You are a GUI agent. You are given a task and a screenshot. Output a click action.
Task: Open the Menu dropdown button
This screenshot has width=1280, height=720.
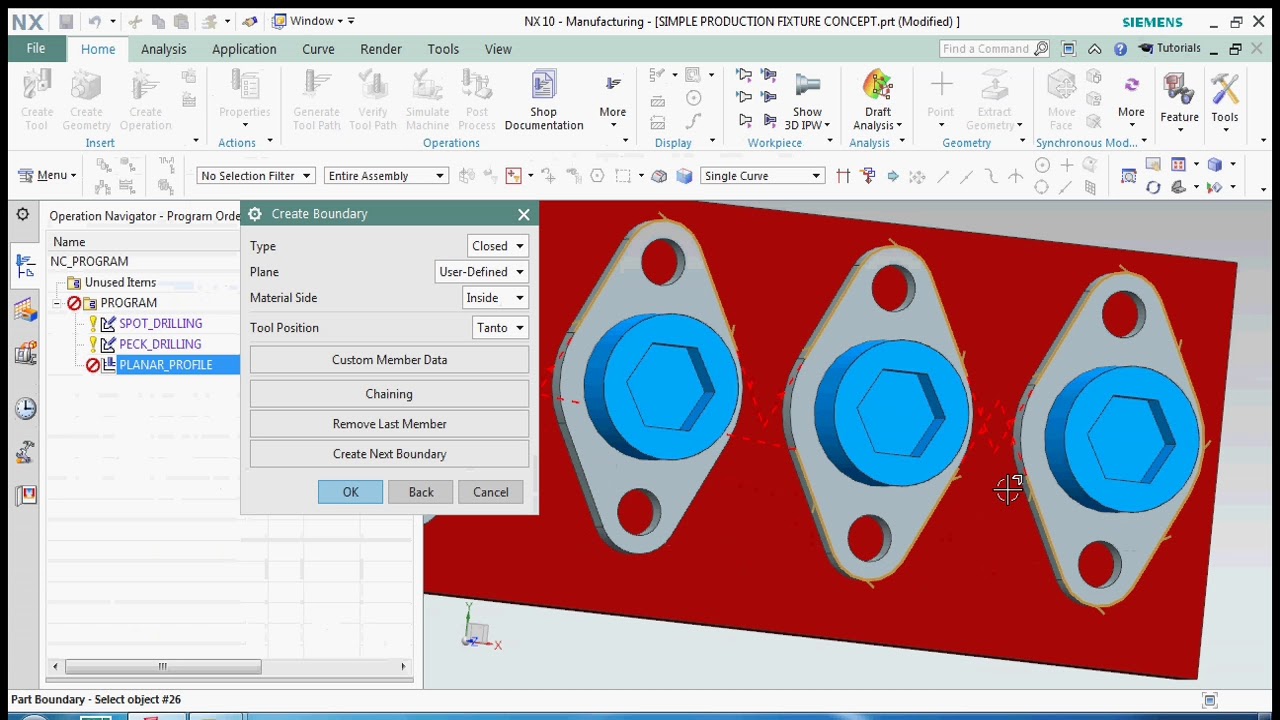click(46, 176)
